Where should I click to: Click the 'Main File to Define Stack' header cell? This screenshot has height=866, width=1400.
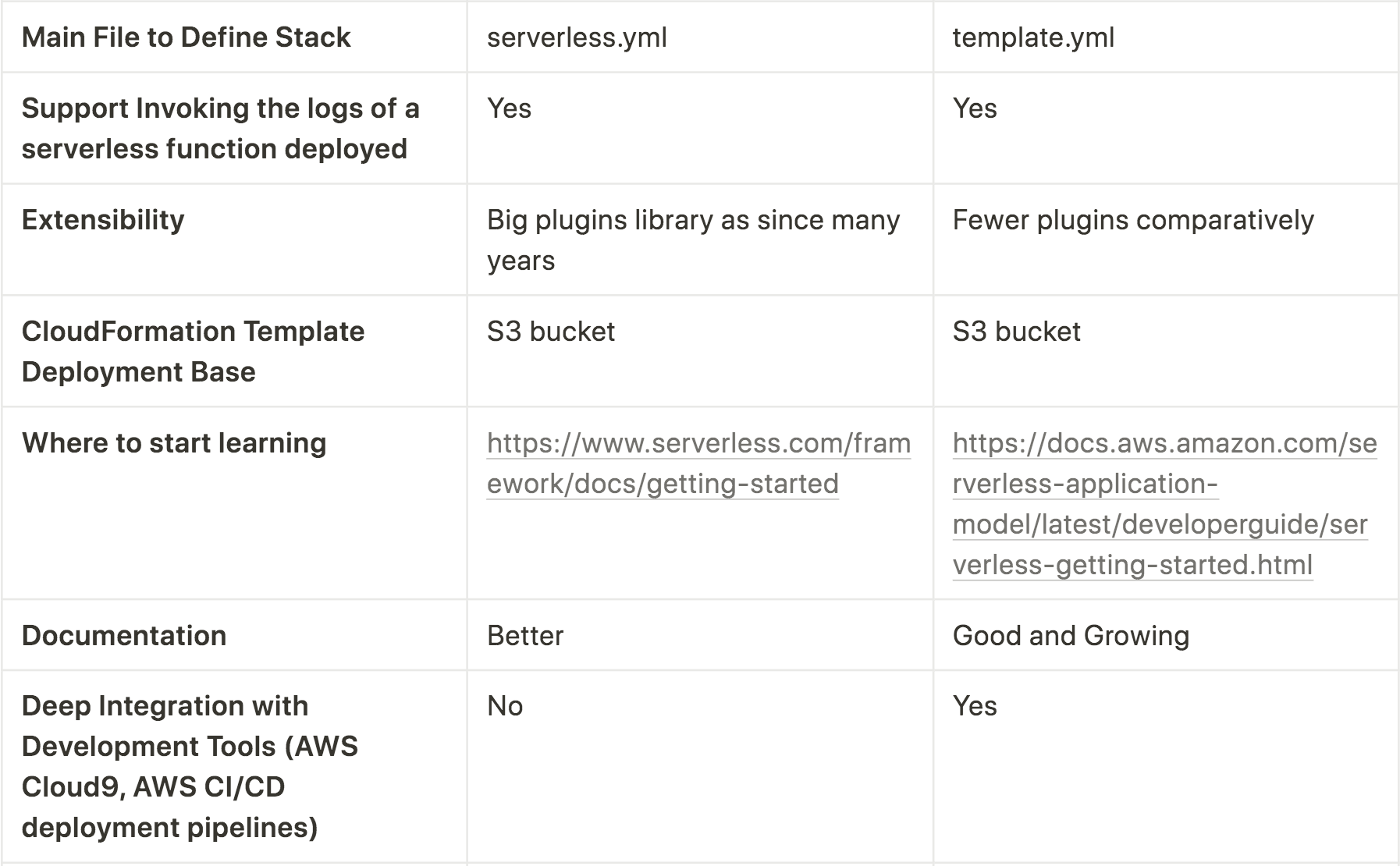coord(187,37)
